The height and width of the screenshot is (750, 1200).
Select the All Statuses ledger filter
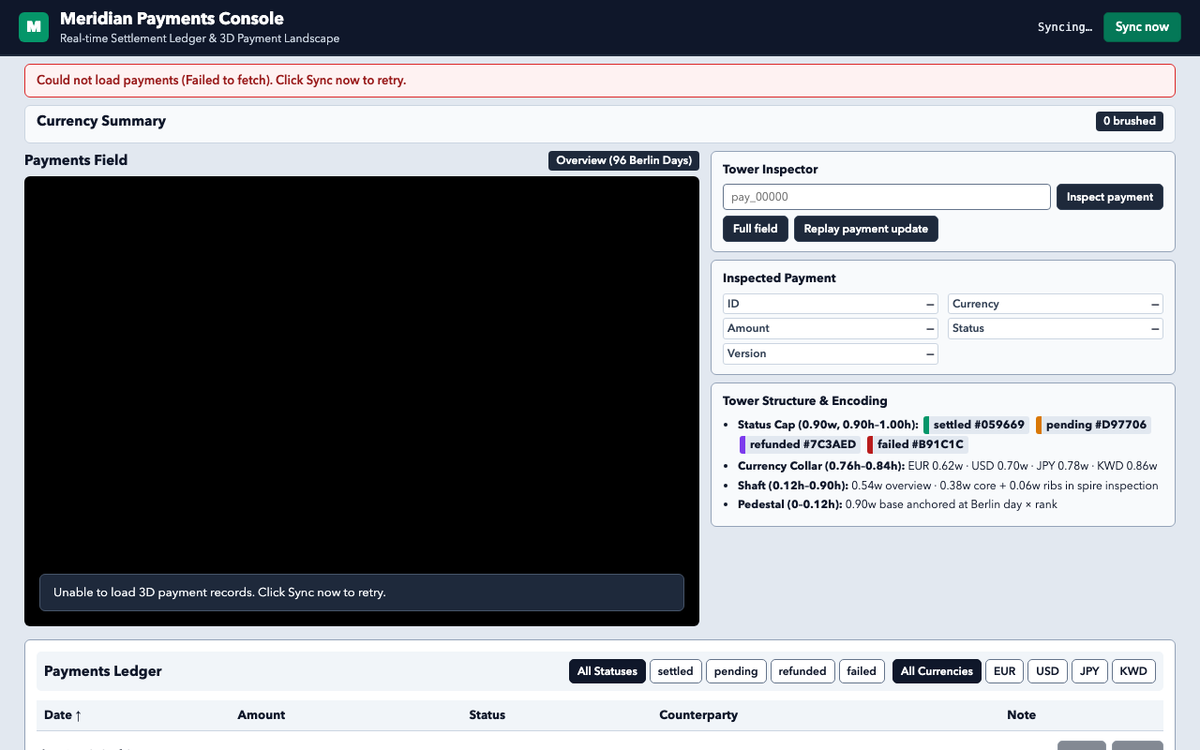tap(607, 671)
